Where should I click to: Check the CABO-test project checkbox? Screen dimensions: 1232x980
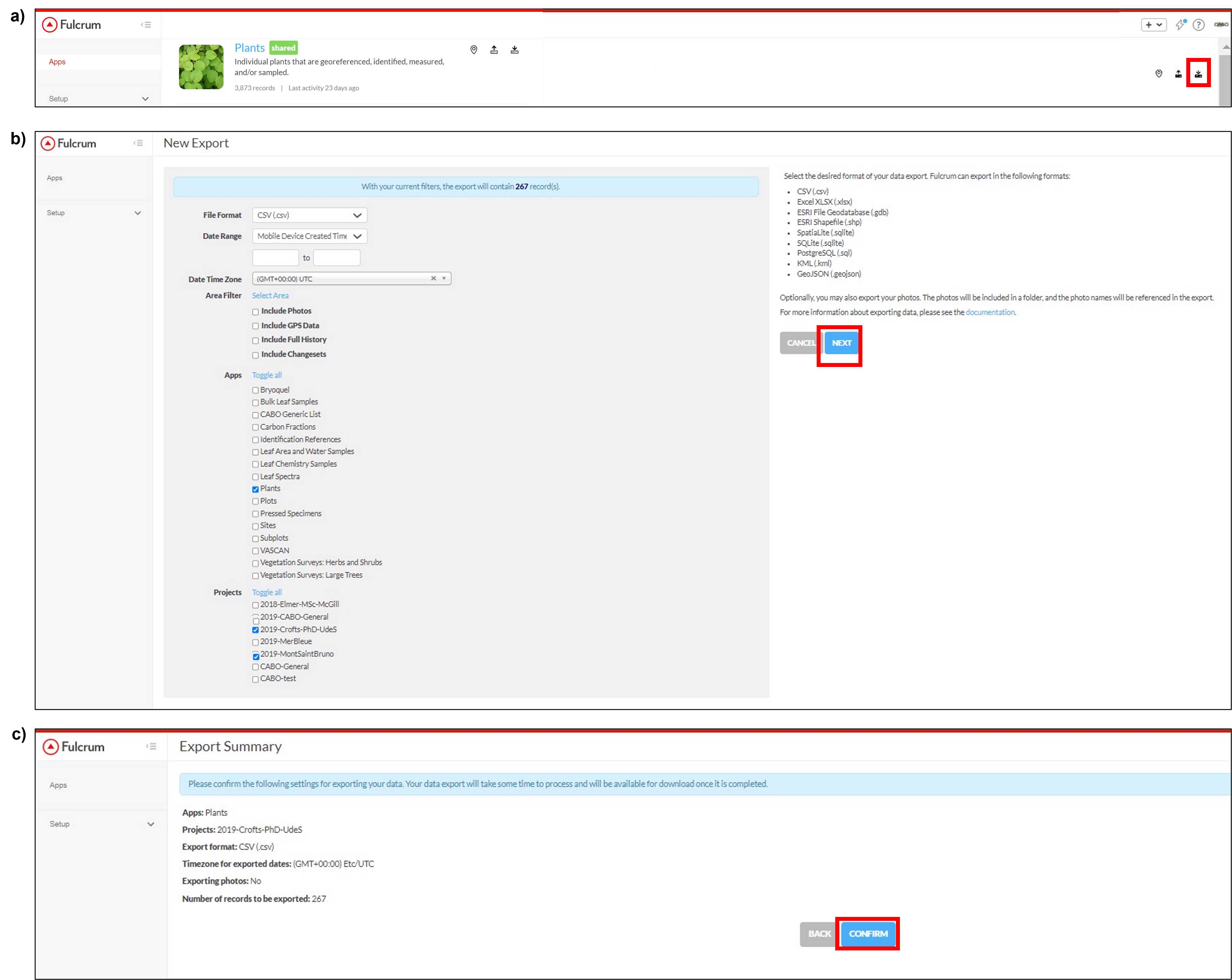pyautogui.click(x=256, y=680)
